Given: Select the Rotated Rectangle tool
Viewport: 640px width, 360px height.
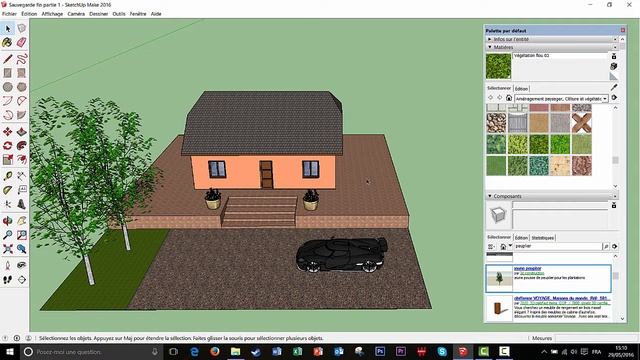Looking at the screenshot, I should (x=22, y=73).
